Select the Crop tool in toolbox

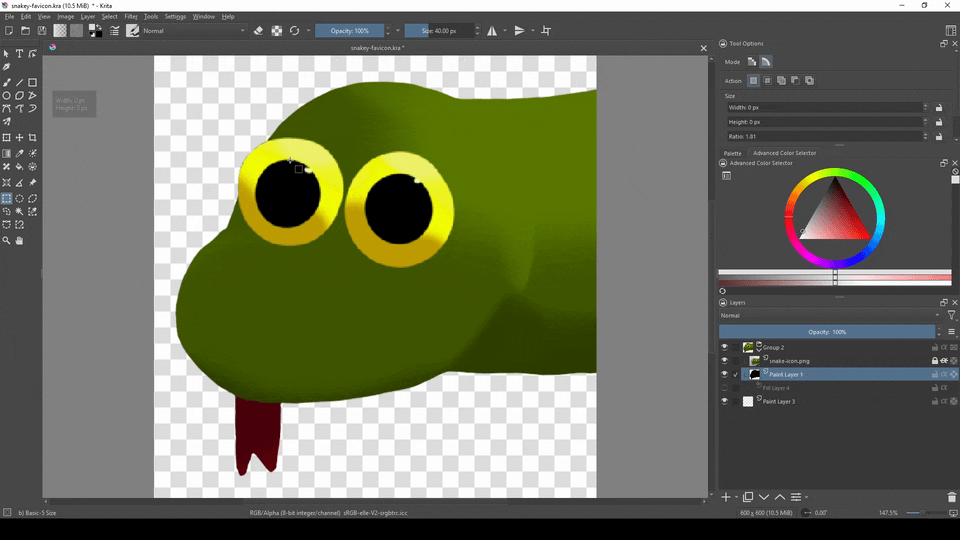[x=33, y=138]
